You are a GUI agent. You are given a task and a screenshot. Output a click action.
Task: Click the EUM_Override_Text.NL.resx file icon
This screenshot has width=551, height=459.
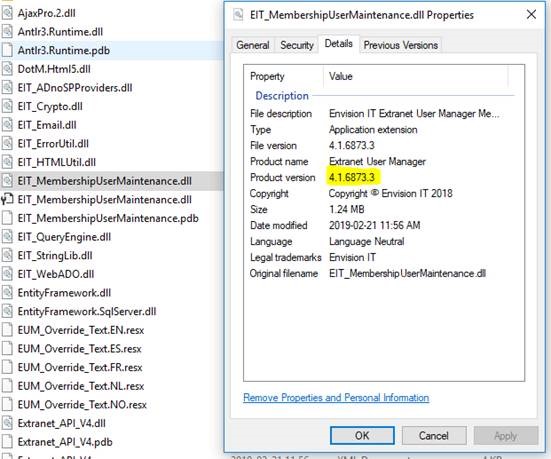coord(7,386)
